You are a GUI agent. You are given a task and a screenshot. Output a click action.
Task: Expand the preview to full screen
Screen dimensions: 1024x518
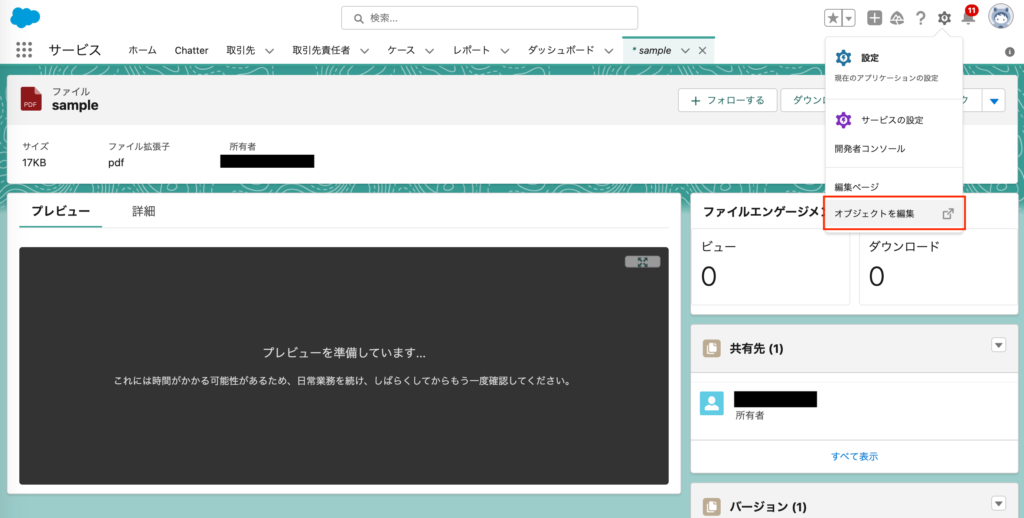[643, 262]
